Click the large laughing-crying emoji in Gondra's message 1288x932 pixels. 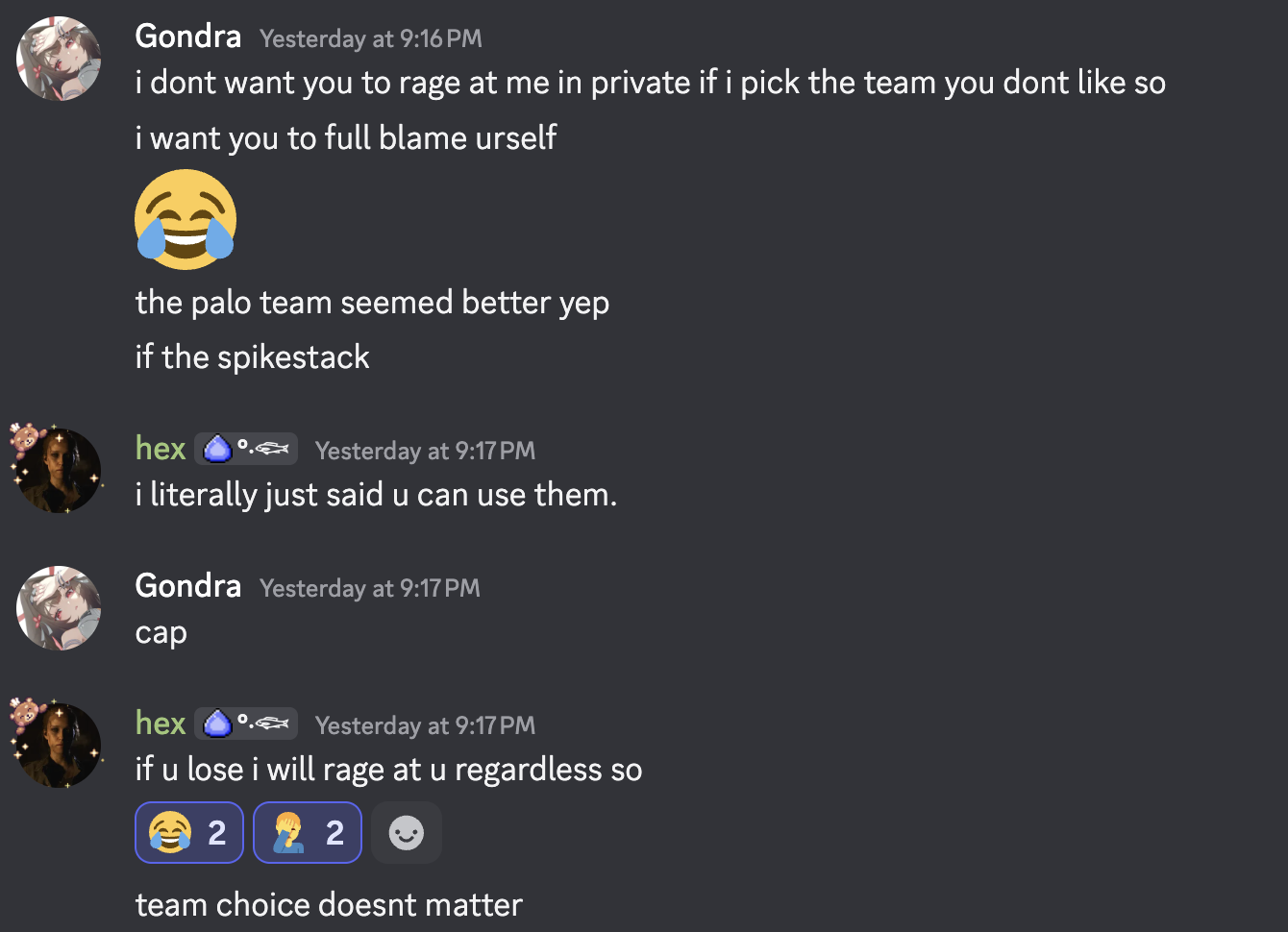[x=186, y=220]
